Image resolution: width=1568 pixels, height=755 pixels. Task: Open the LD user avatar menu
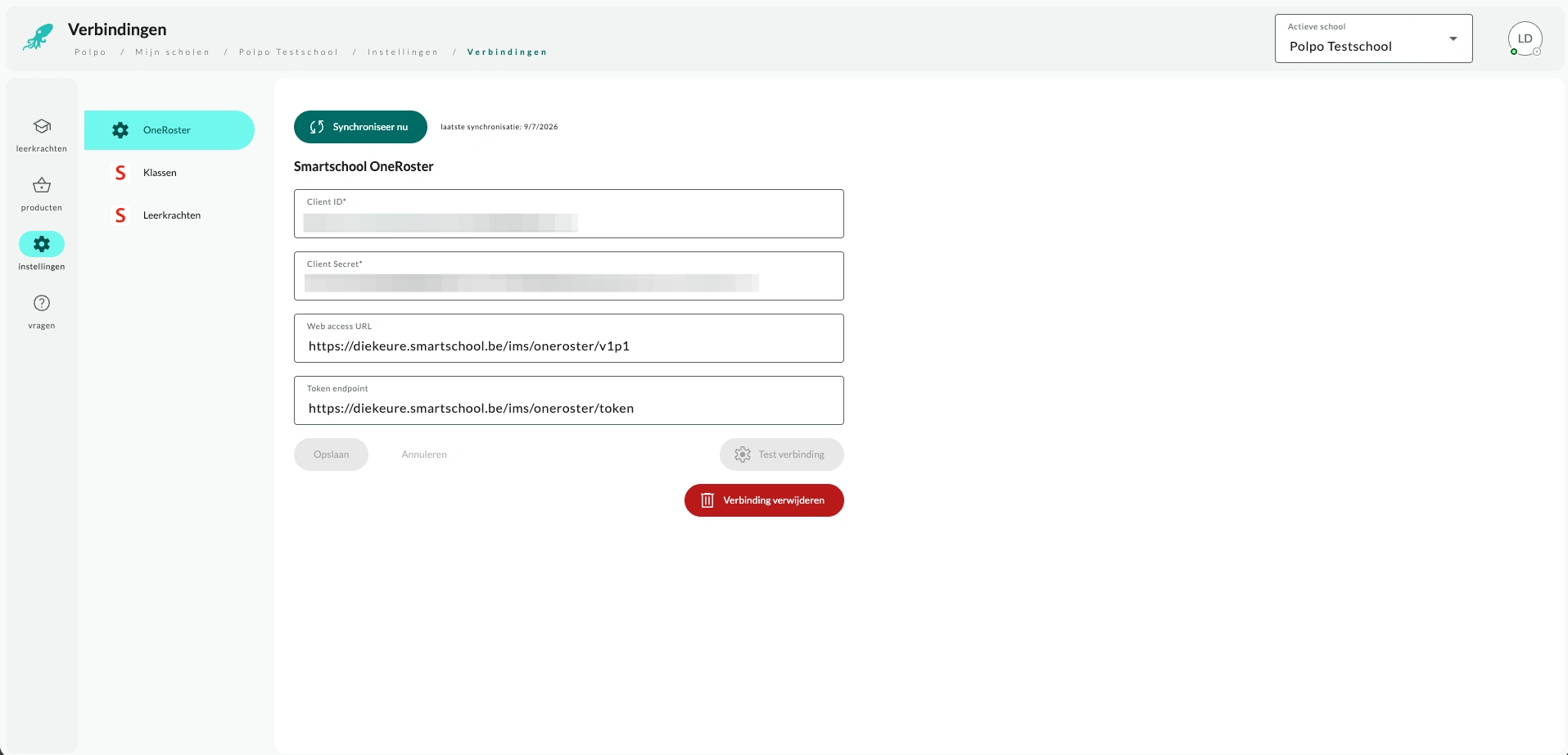coord(1525,38)
